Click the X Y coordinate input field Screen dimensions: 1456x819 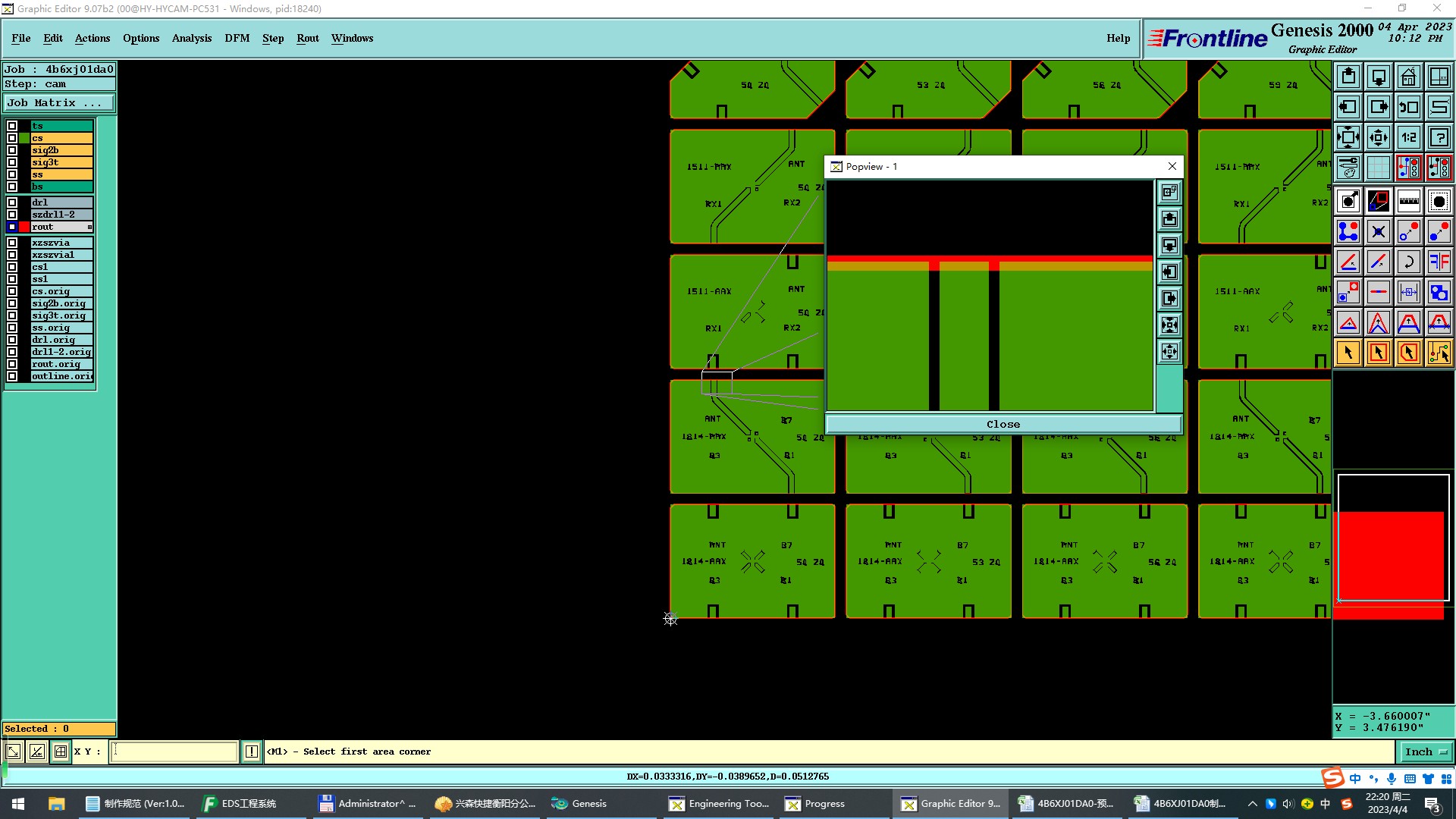click(x=174, y=752)
